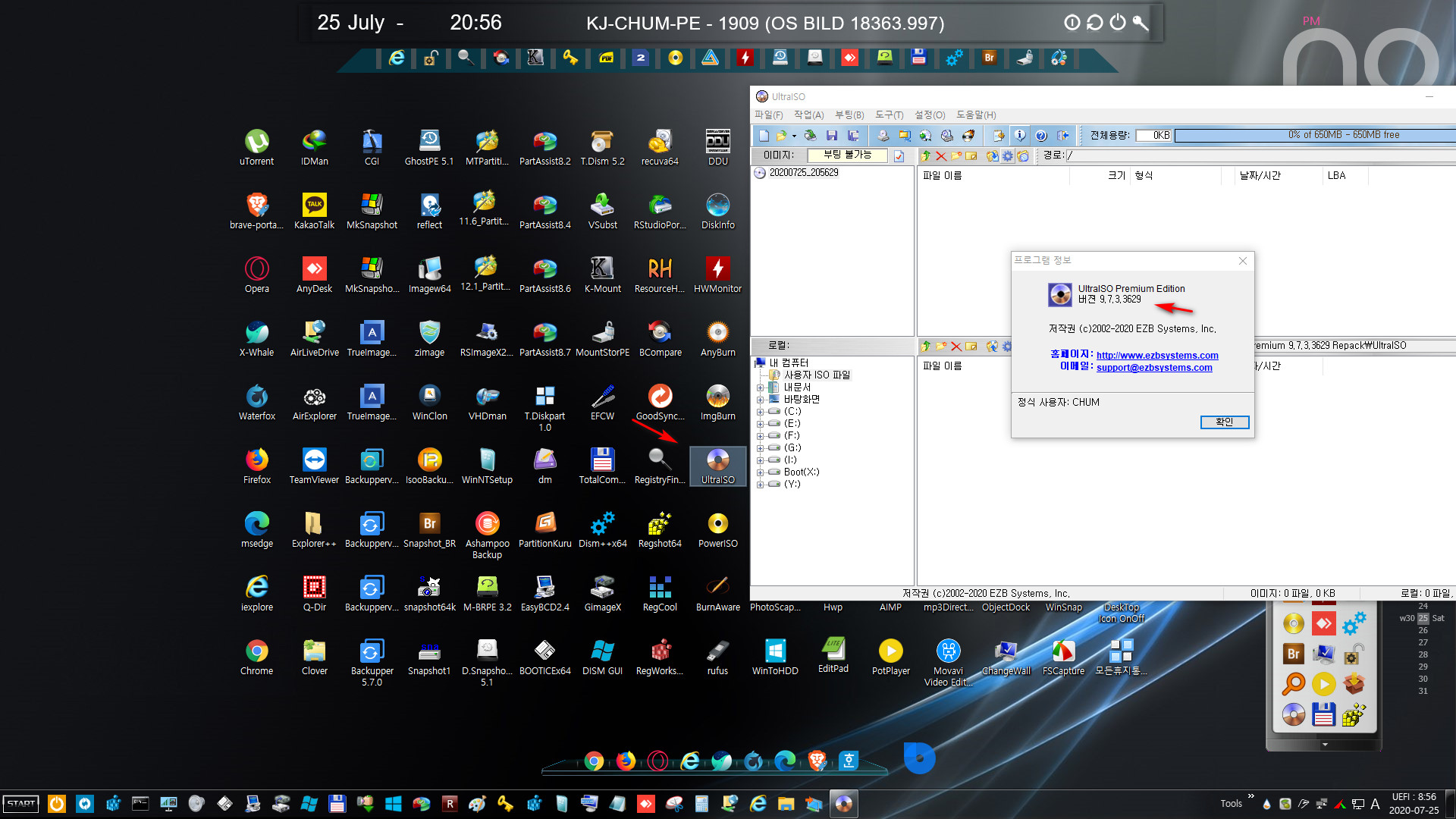Click the 파일 이름 column header in image pane
Screen dimensions: 1456x819
tap(994, 176)
